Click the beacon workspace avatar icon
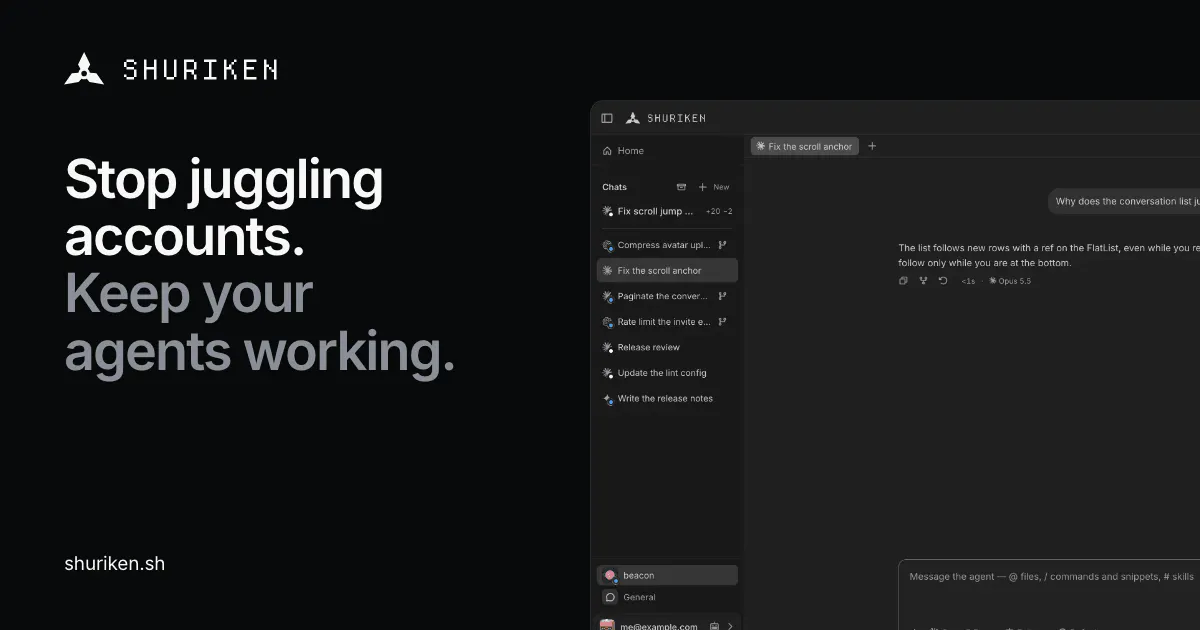 click(x=610, y=575)
